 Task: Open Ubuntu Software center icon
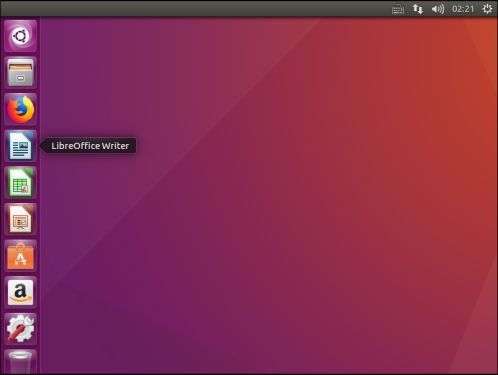tap(20, 256)
